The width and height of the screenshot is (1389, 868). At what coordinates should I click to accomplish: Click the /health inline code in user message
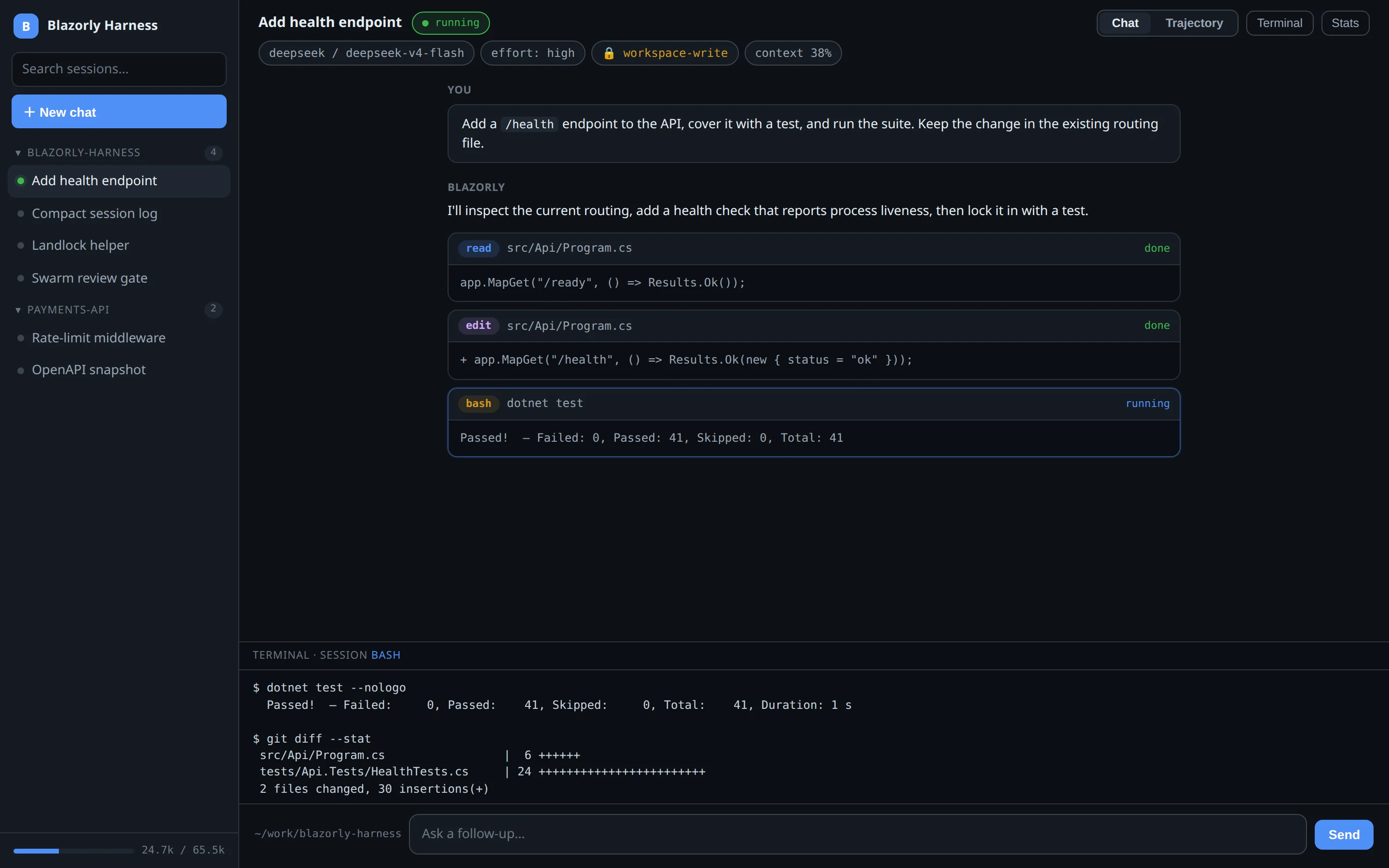coord(529,124)
